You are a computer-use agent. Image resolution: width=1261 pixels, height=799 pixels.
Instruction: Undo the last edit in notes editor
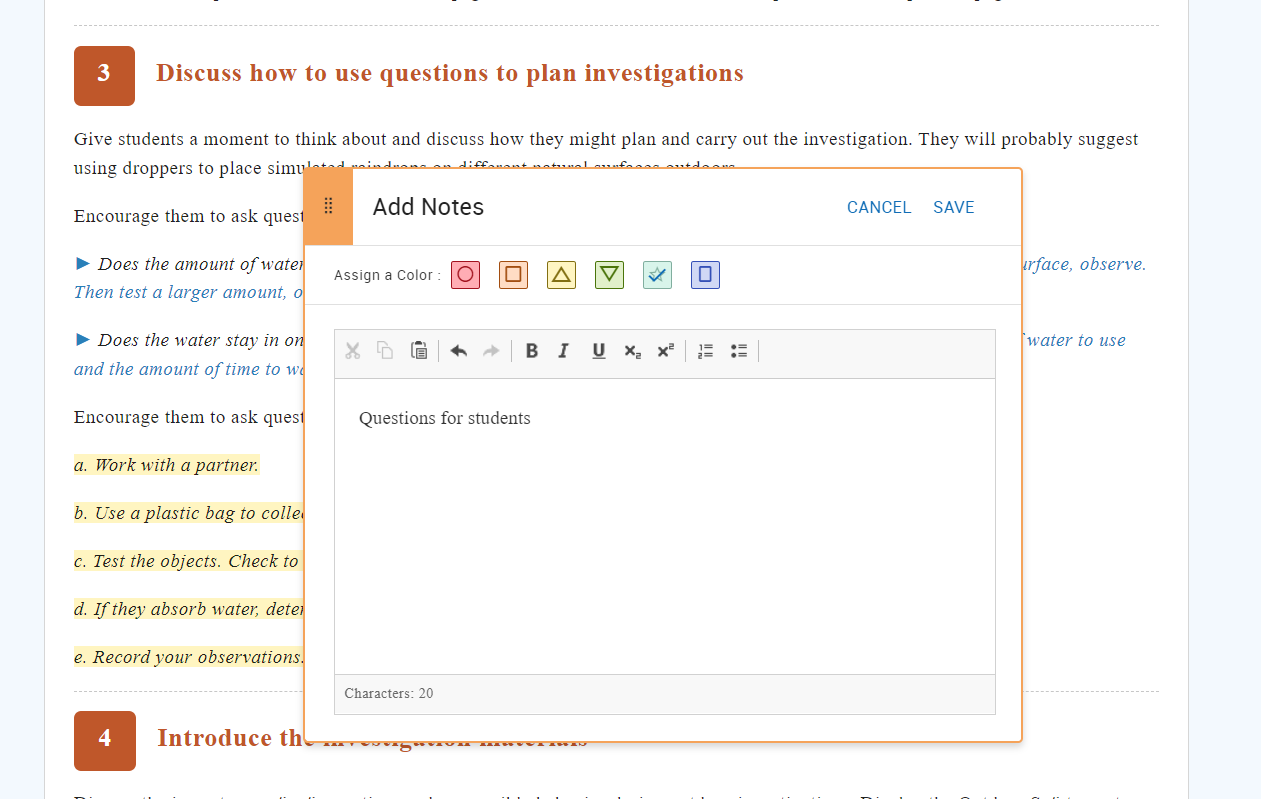coord(459,351)
